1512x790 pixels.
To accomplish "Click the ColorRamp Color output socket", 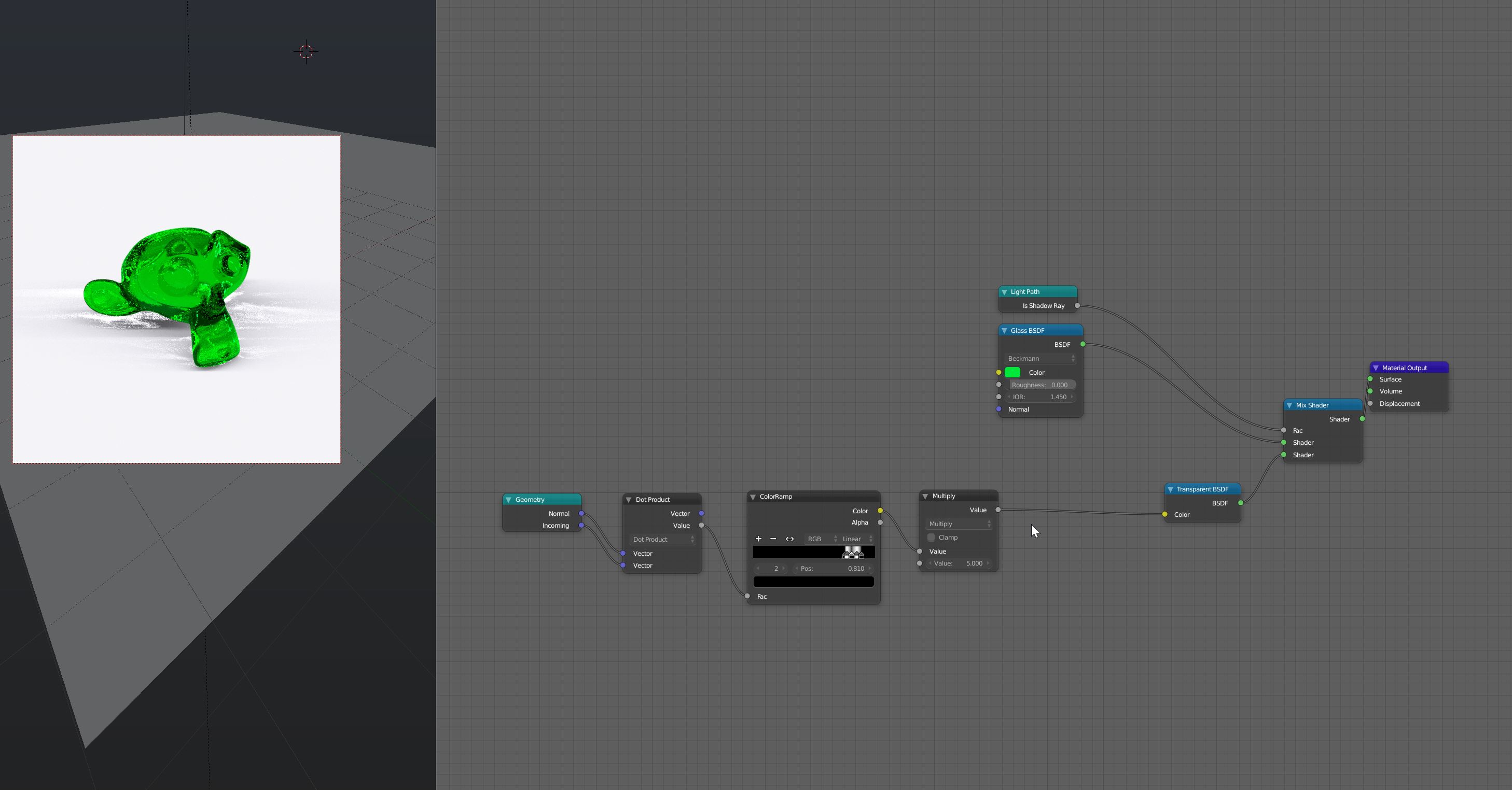I will (x=880, y=510).
